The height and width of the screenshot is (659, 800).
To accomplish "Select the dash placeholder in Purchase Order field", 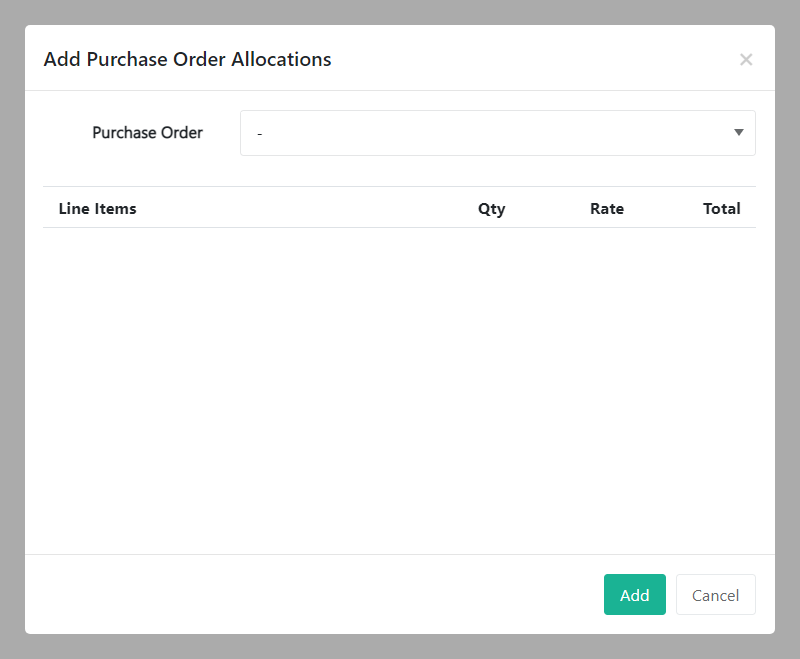I will (x=260, y=133).
